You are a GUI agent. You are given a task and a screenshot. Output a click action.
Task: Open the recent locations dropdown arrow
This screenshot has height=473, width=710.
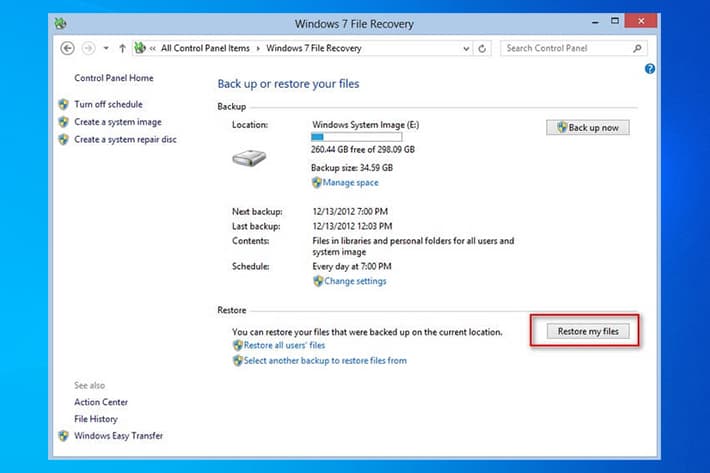click(x=106, y=48)
